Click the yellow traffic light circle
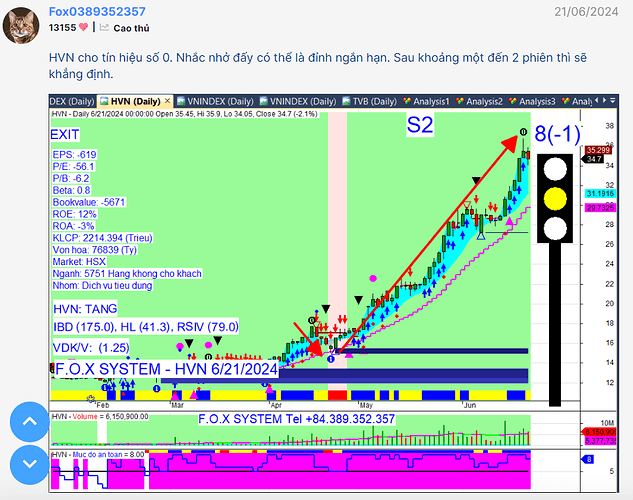Viewport: 633px width, 500px height. (555, 199)
